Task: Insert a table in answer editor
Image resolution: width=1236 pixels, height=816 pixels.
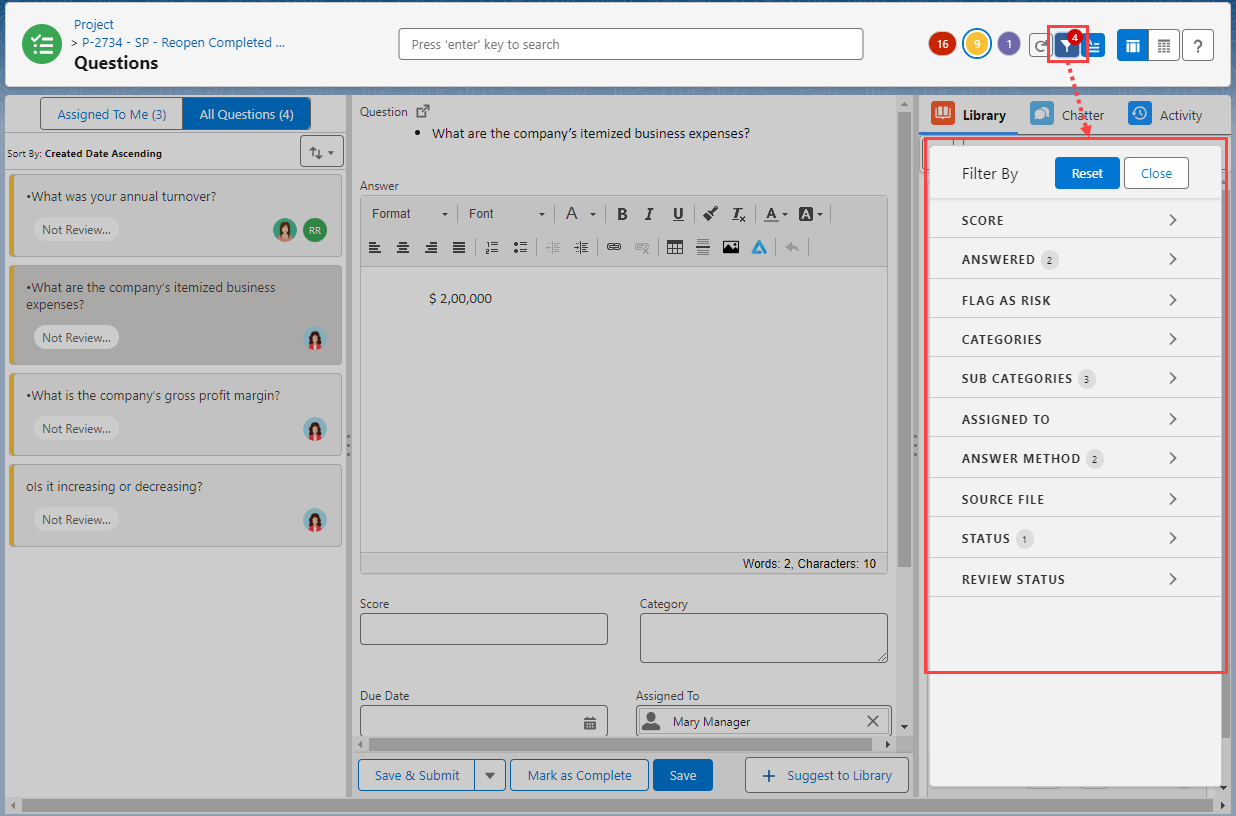Action: coord(675,247)
